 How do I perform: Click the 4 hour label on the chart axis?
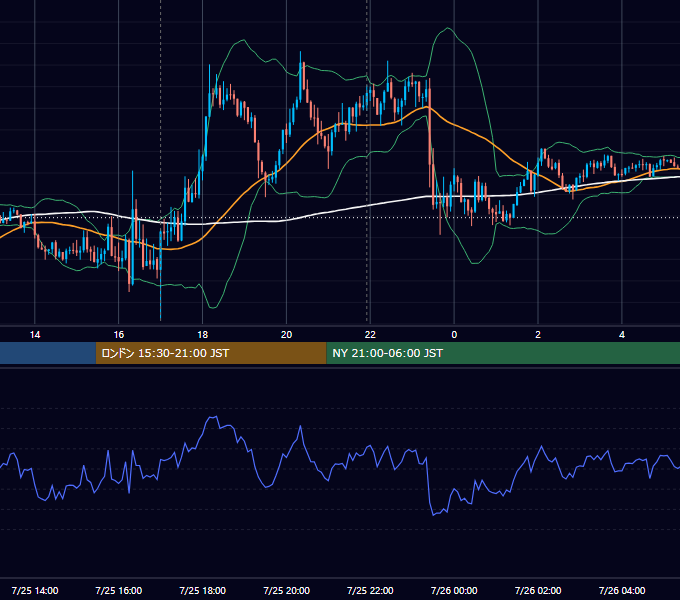pos(622,335)
